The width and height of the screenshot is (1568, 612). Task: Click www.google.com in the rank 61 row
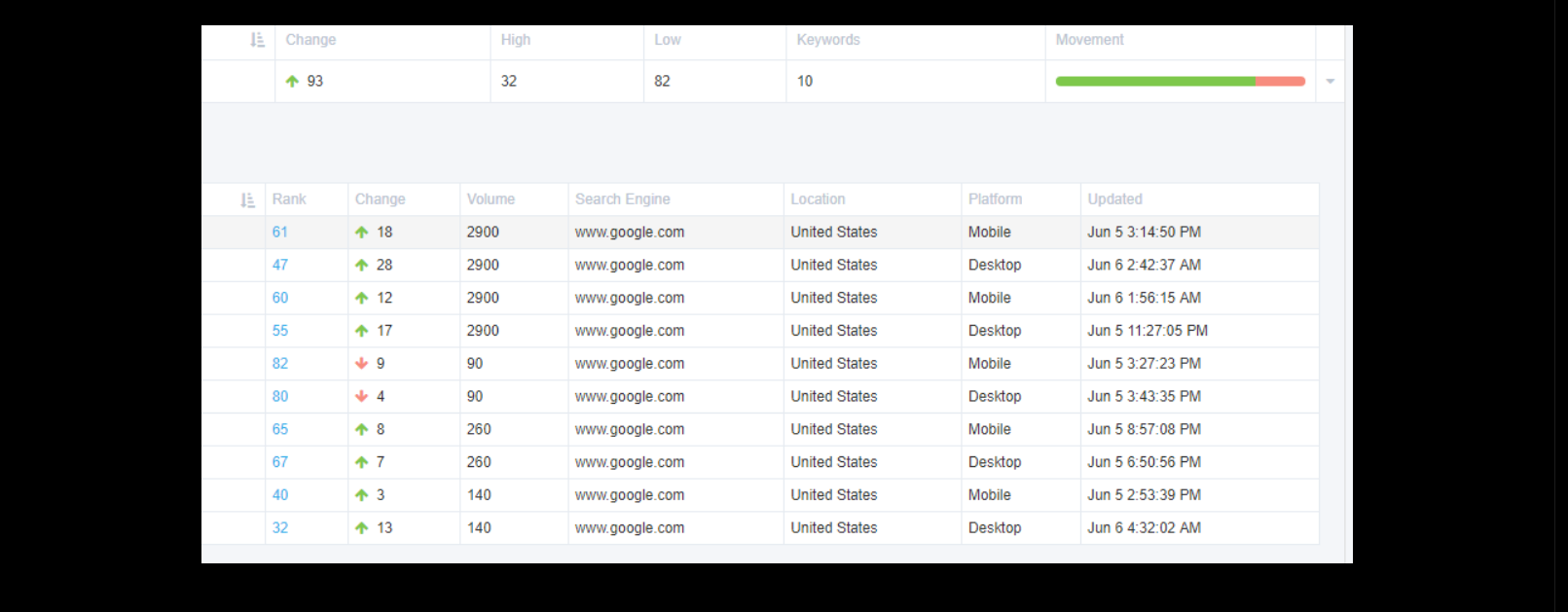click(x=630, y=233)
